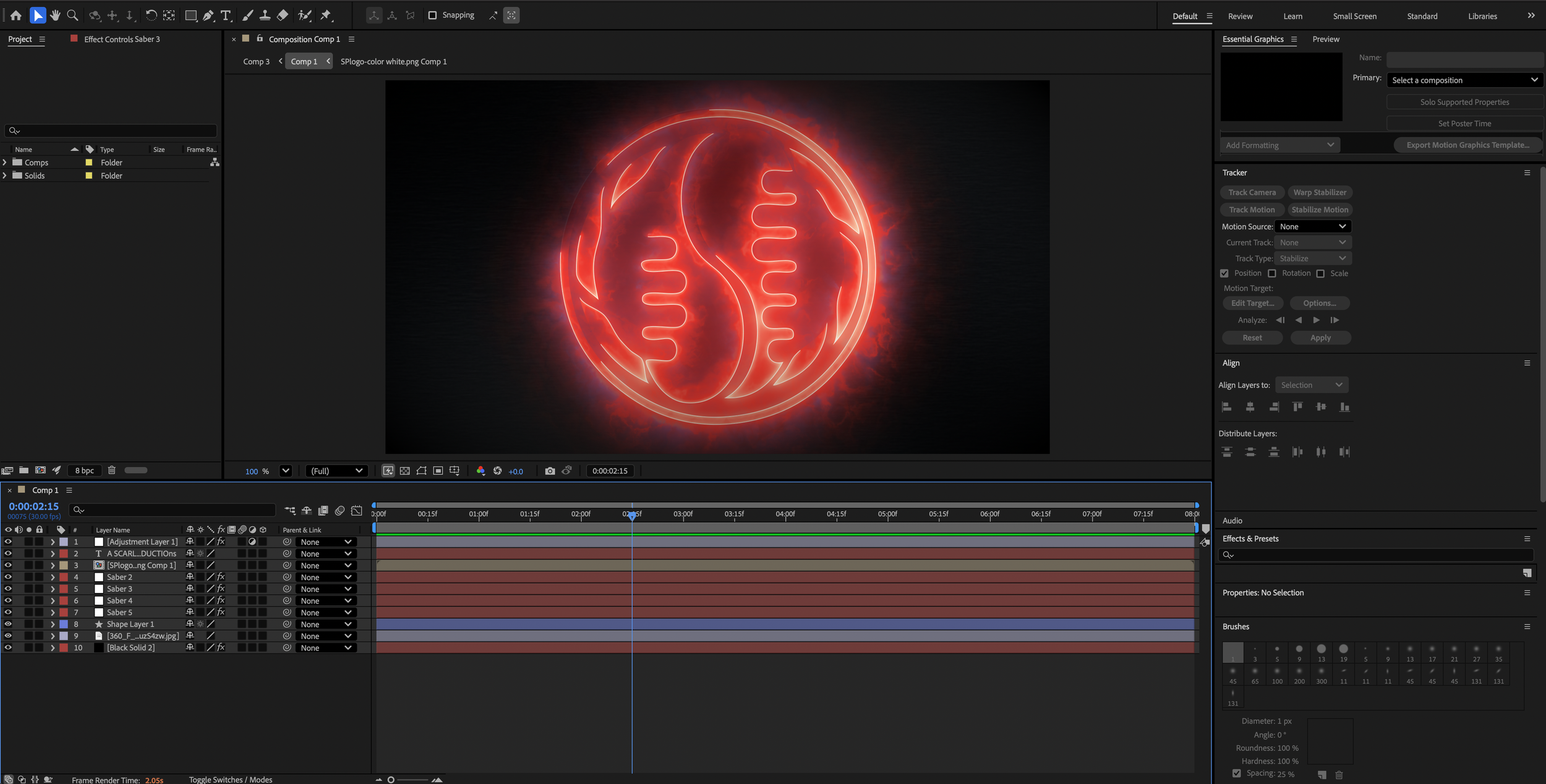The height and width of the screenshot is (784, 1546).
Task: Hide the Saber 2 layer
Action: click(8, 577)
